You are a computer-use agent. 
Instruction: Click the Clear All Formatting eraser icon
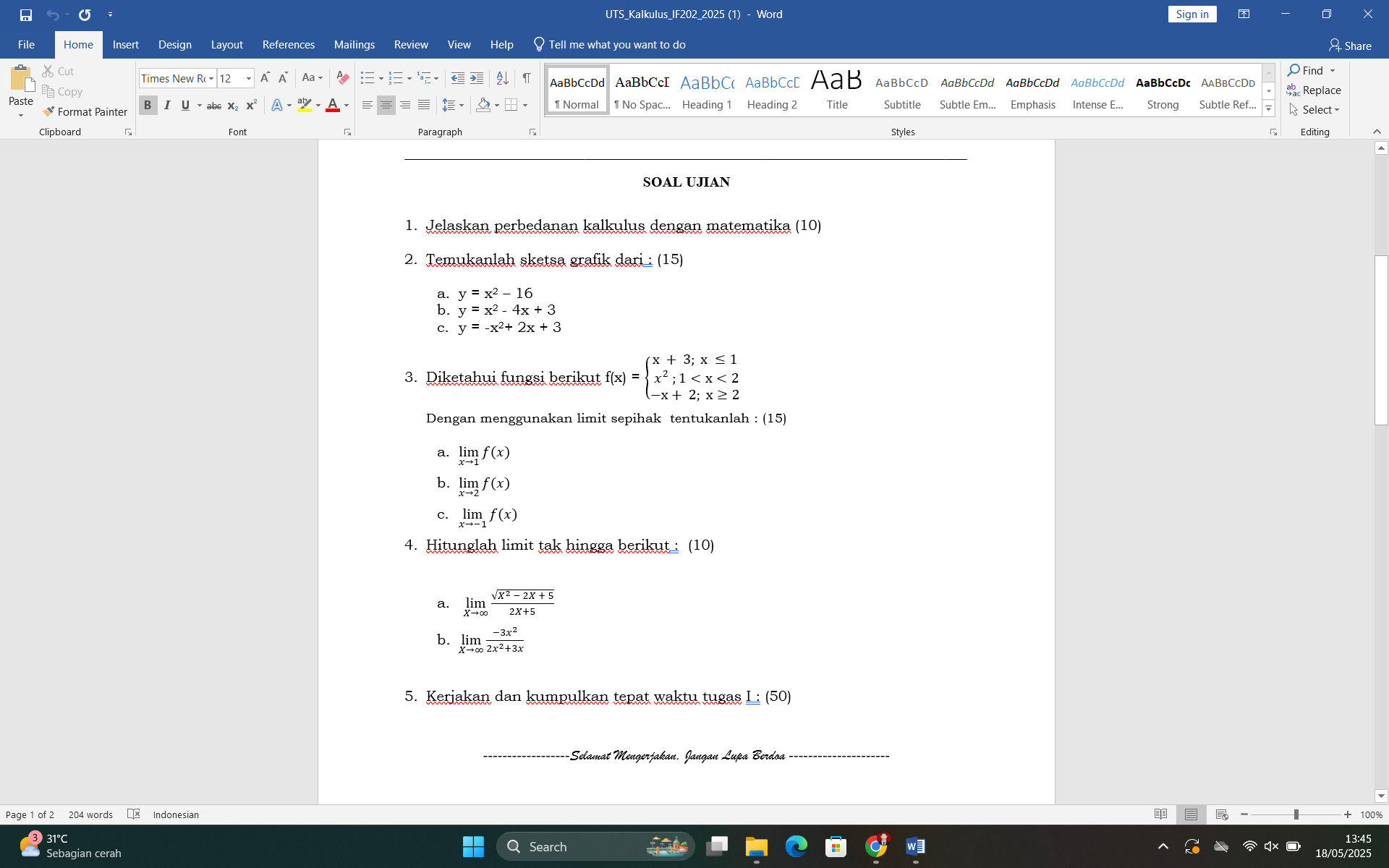[x=343, y=78]
